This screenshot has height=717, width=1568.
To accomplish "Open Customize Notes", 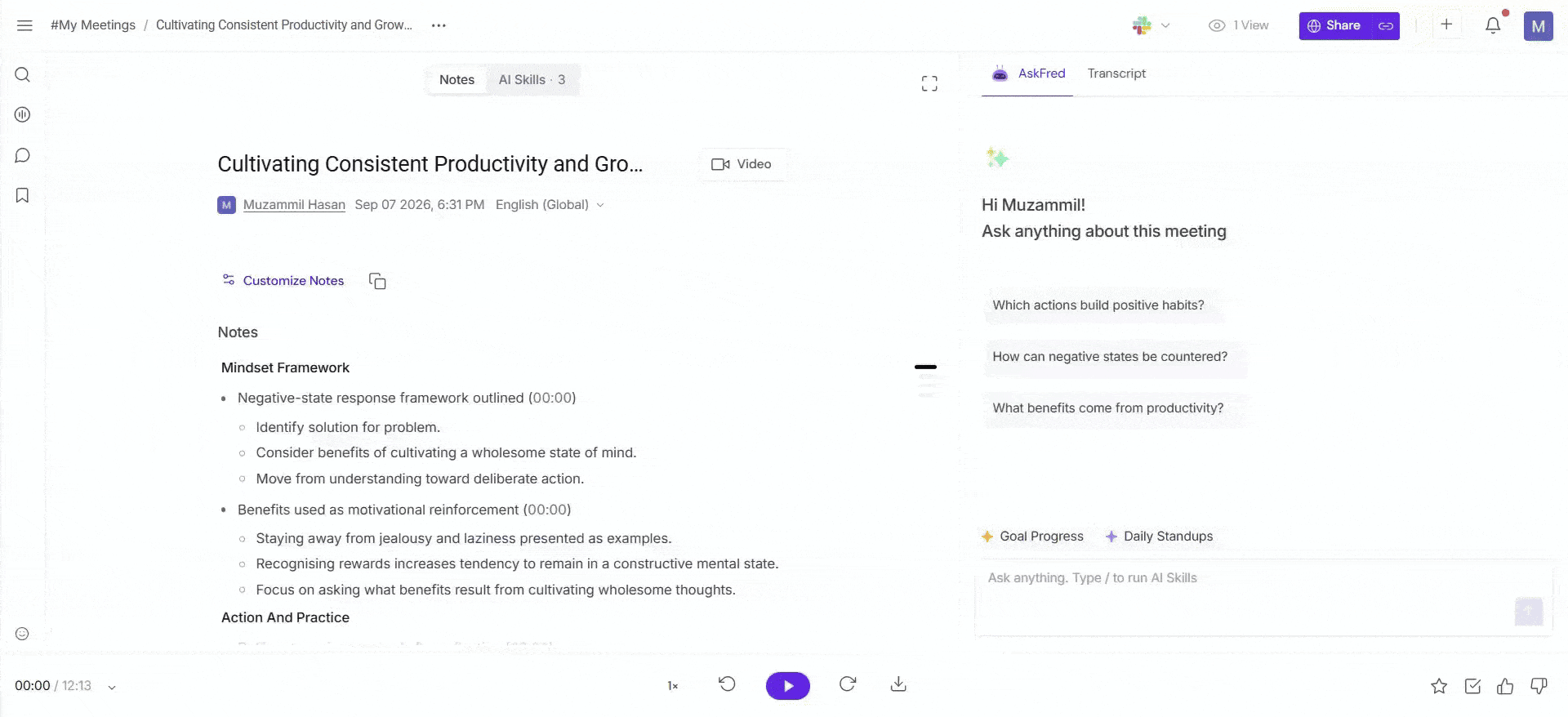I will point(283,281).
